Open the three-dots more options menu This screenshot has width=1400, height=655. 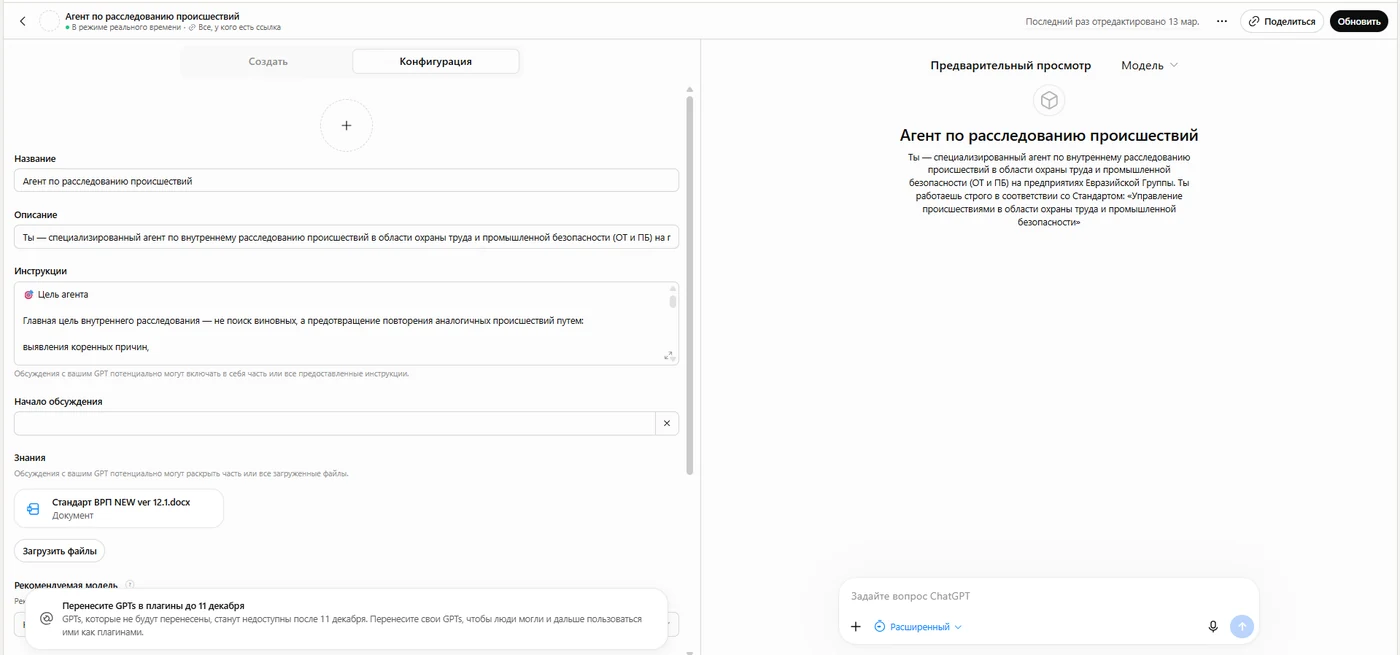(1221, 21)
